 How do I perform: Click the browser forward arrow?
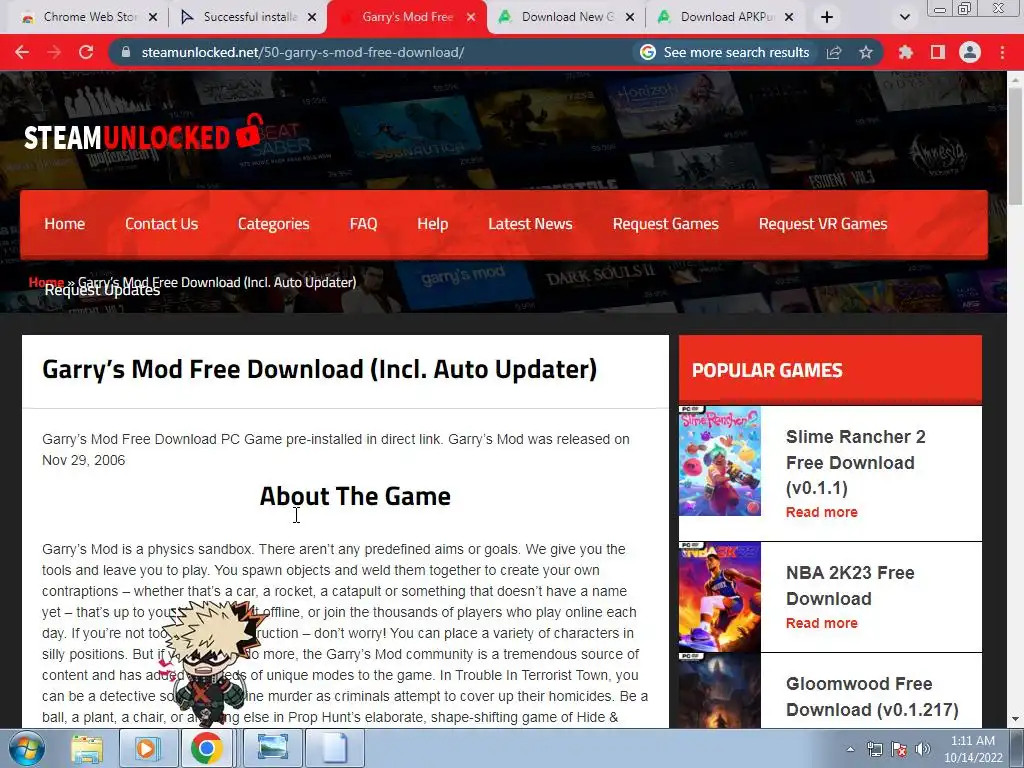pyautogui.click(x=54, y=52)
